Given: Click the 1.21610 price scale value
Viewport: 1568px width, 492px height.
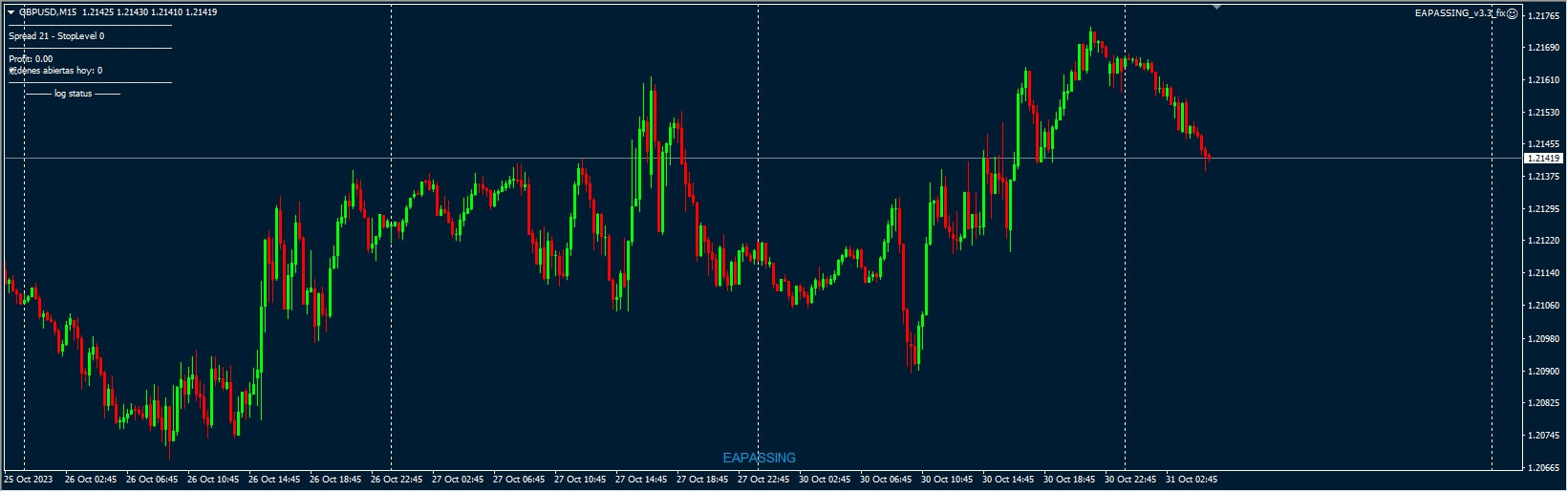Looking at the screenshot, I should point(1544,80).
